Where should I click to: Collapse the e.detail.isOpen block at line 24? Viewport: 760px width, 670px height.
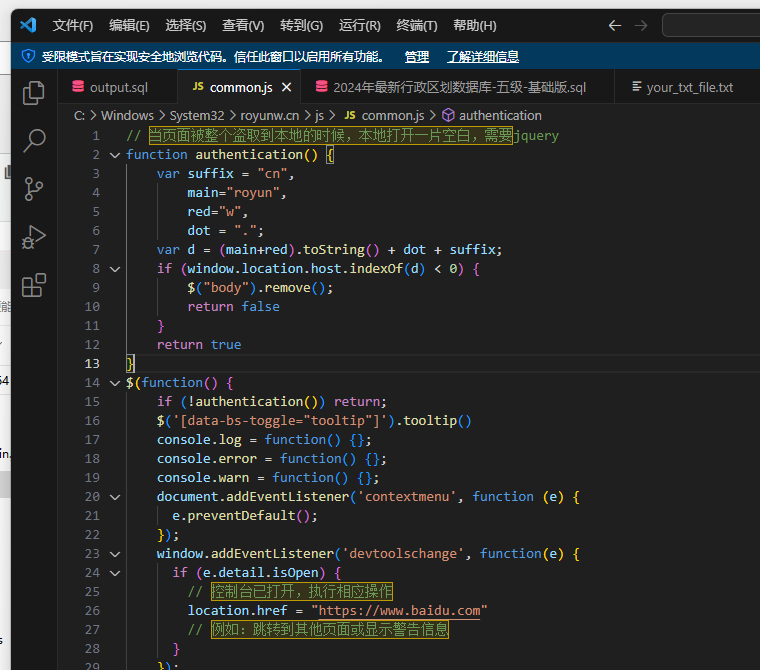tap(115, 573)
